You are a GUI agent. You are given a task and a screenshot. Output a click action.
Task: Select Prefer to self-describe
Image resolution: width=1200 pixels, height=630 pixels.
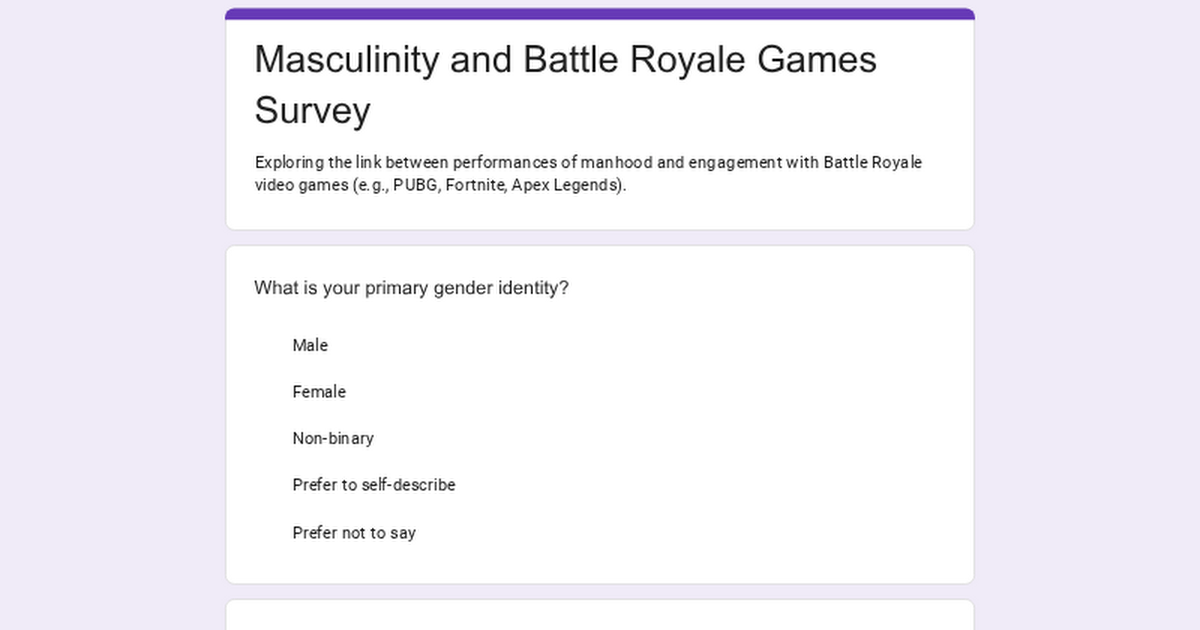tap(374, 485)
